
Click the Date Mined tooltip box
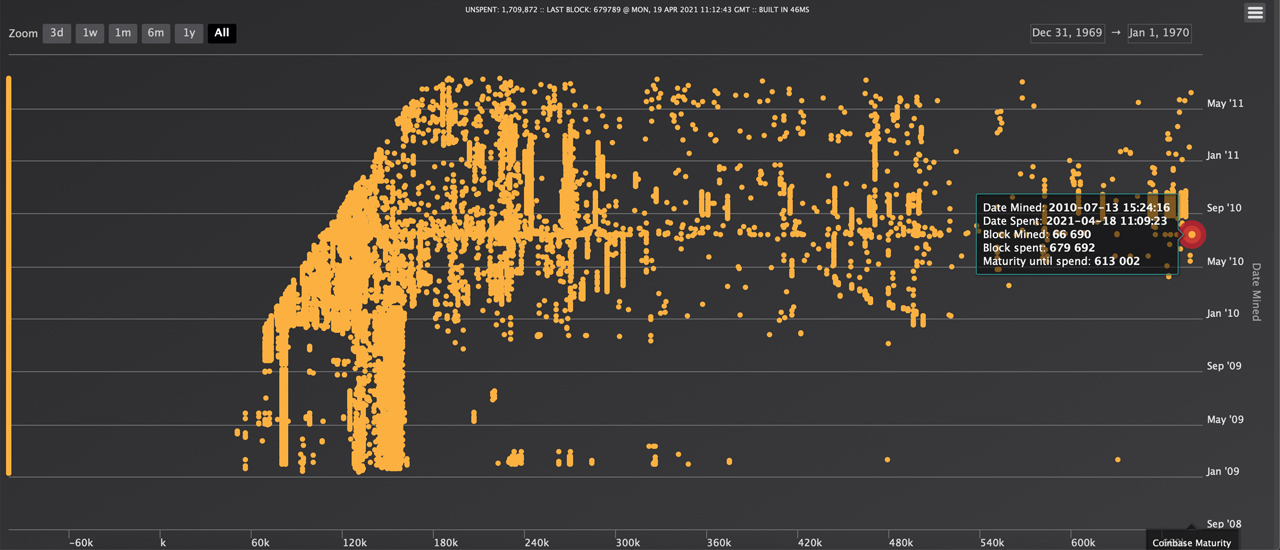(x=1076, y=234)
